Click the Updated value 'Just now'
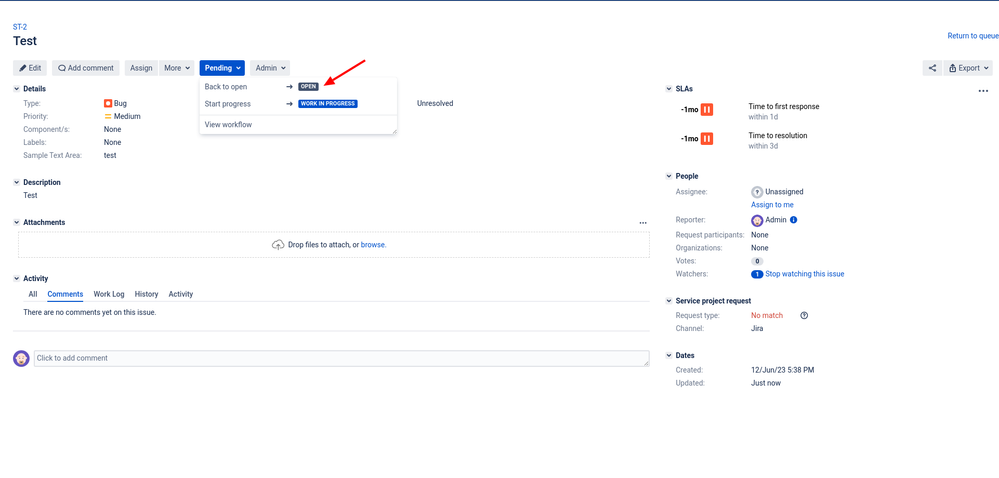This screenshot has width=999, height=478. tap(766, 384)
